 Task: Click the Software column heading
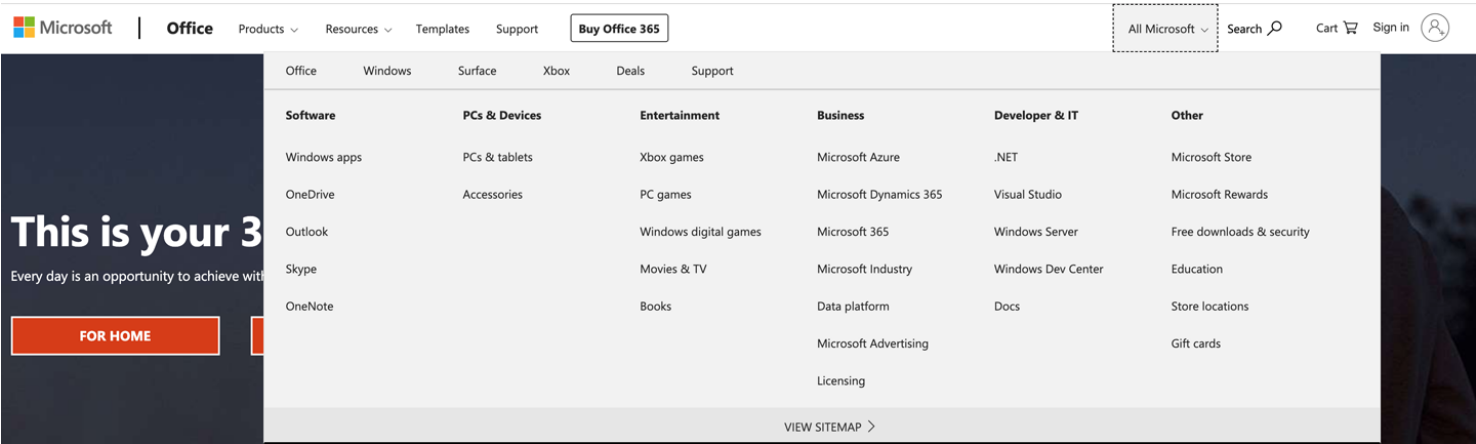click(x=311, y=115)
